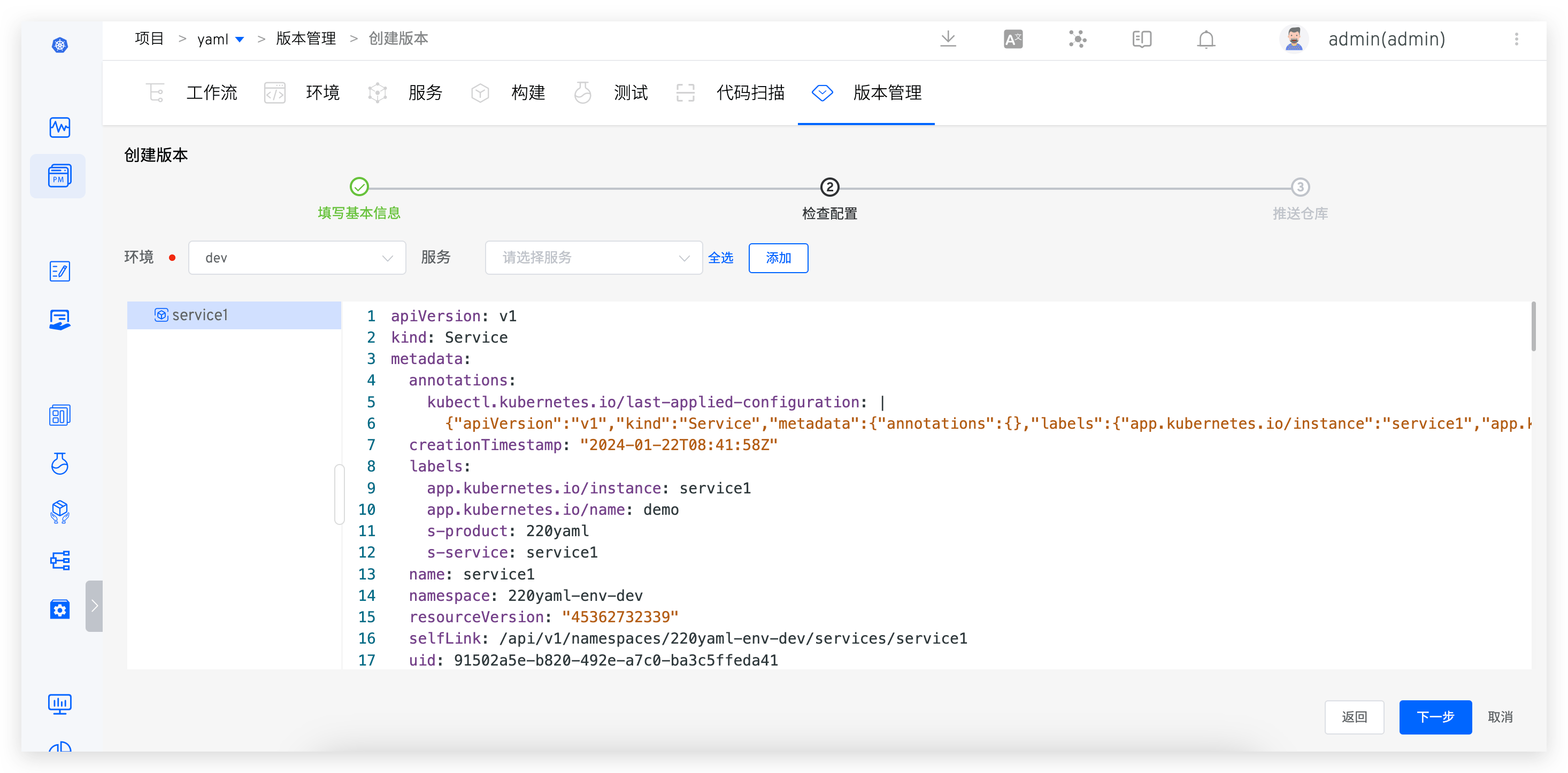Open the dev environment dropdown
The image size is (1568, 773).
(297, 258)
